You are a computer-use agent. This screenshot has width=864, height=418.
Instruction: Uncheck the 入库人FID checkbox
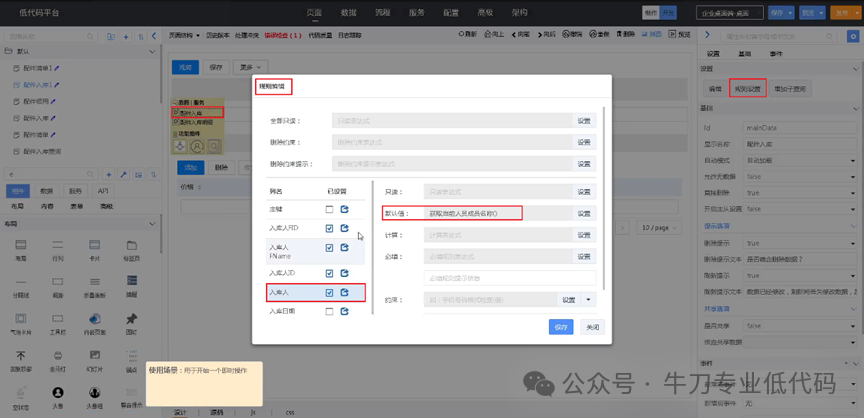pyautogui.click(x=330, y=228)
